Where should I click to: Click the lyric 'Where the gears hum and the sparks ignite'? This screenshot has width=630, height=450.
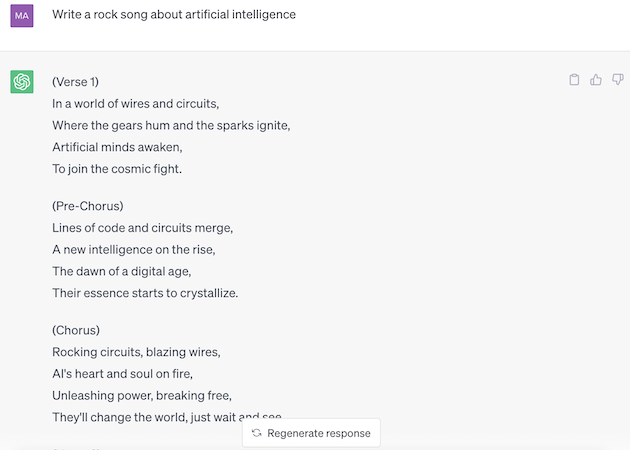(171, 125)
